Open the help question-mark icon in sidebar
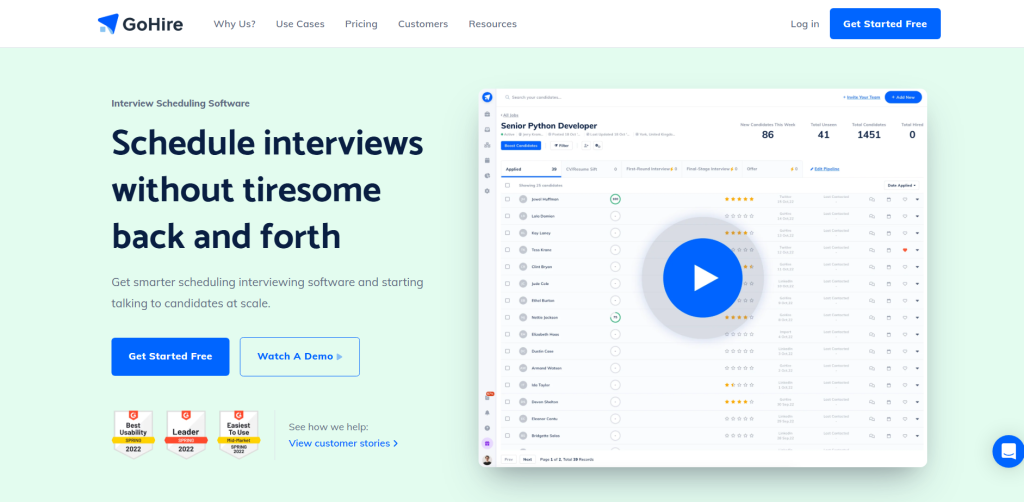This screenshot has width=1024, height=502. (487, 428)
